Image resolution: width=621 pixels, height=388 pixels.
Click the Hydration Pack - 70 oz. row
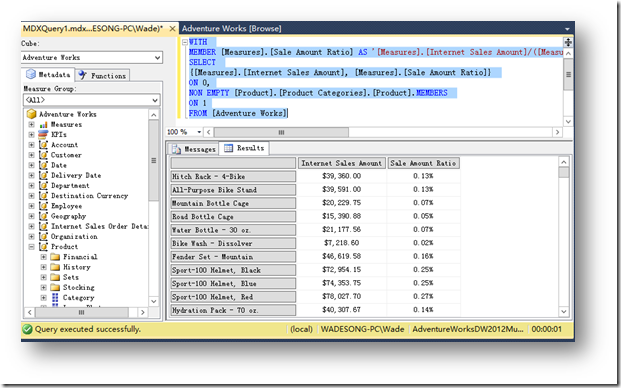[233, 310]
